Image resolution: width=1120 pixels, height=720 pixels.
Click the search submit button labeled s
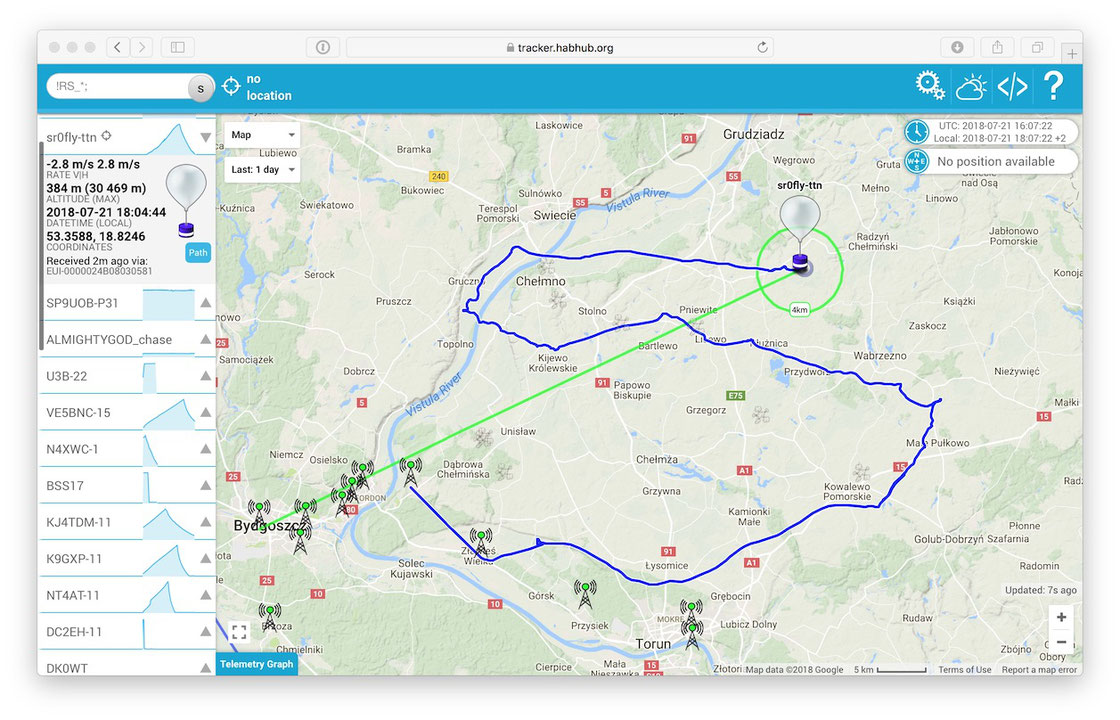(x=201, y=88)
